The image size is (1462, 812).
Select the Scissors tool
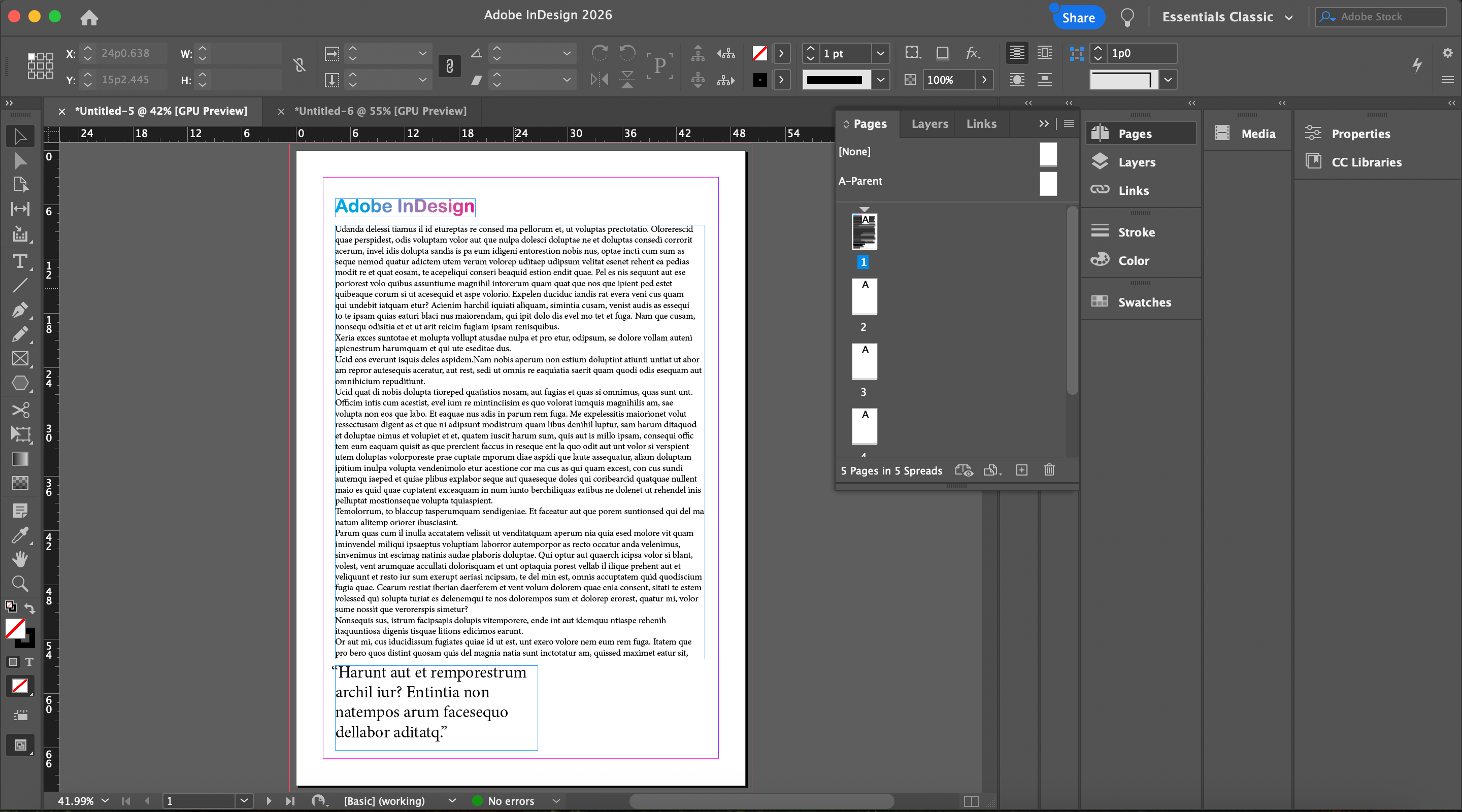[20, 410]
